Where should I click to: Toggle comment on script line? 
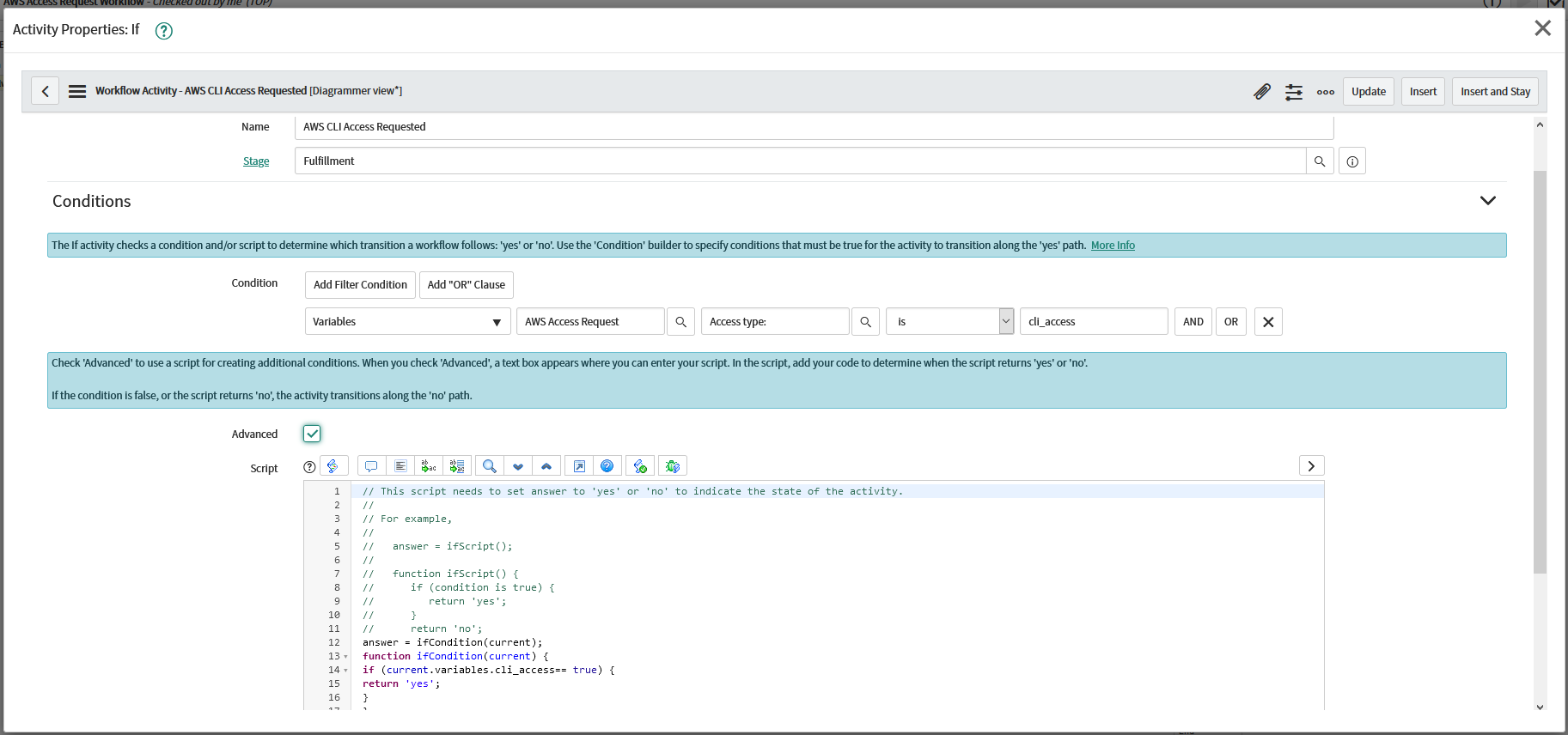[371, 466]
